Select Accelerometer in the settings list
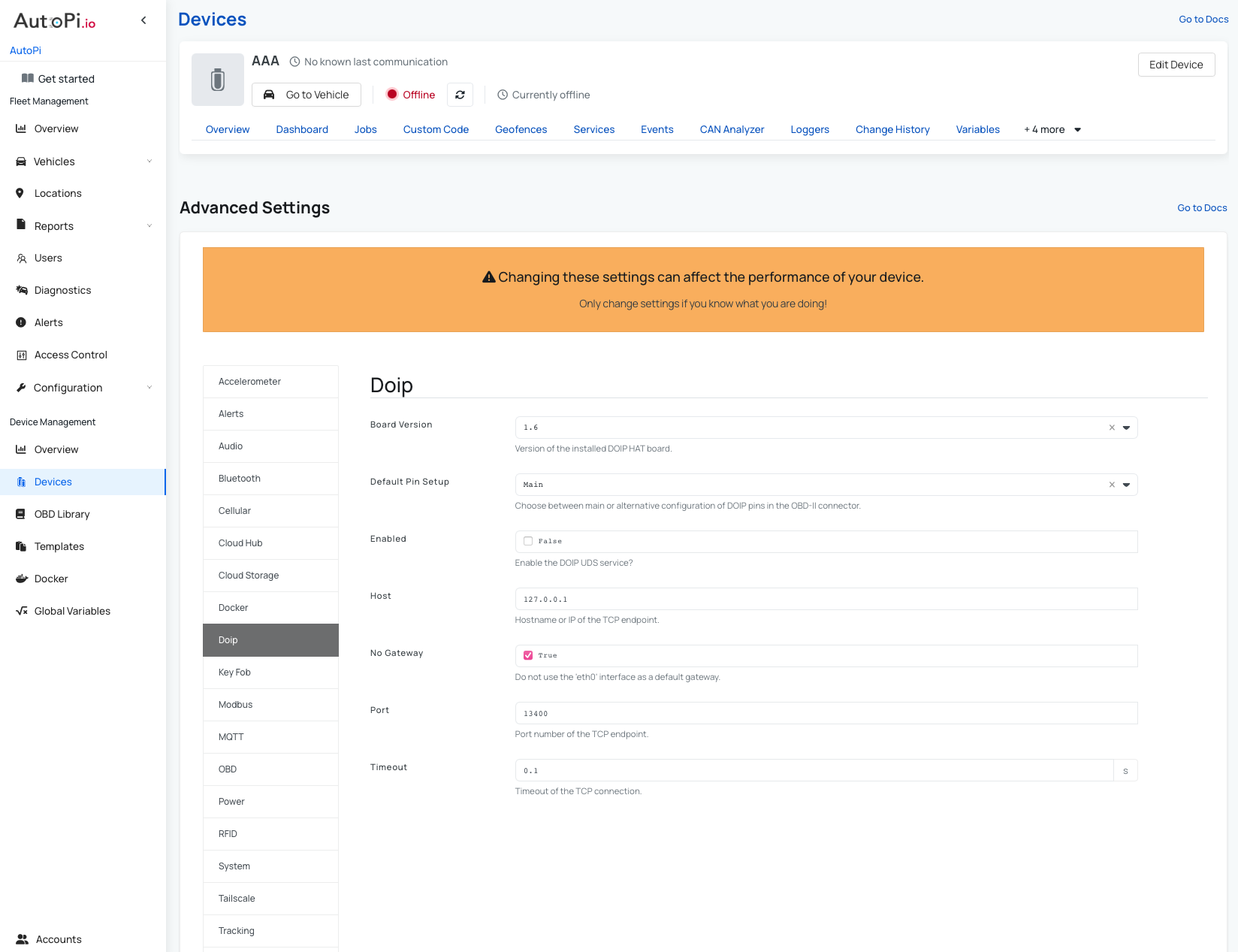 (270, 382)
